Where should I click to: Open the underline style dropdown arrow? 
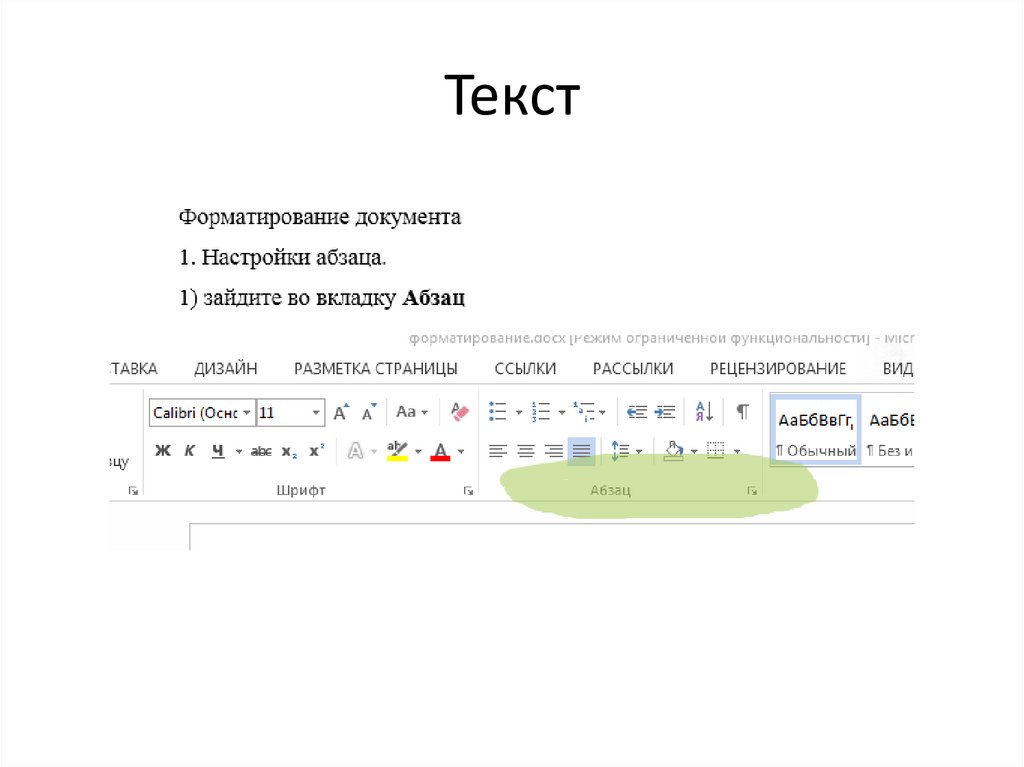(238, 451)
